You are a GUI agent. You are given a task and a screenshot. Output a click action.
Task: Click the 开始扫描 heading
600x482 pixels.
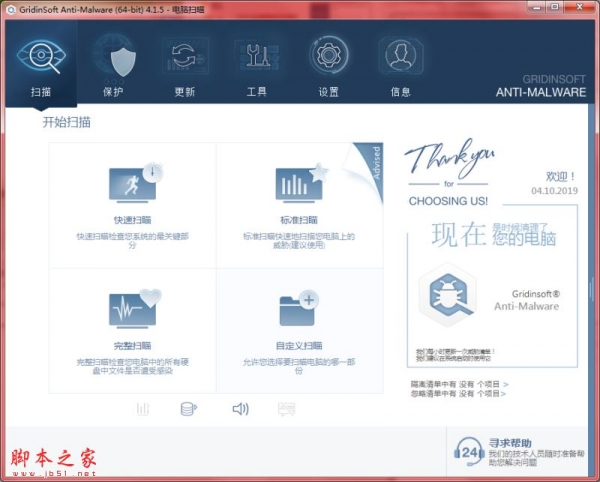pyautogui.click(x=67, y=122)
